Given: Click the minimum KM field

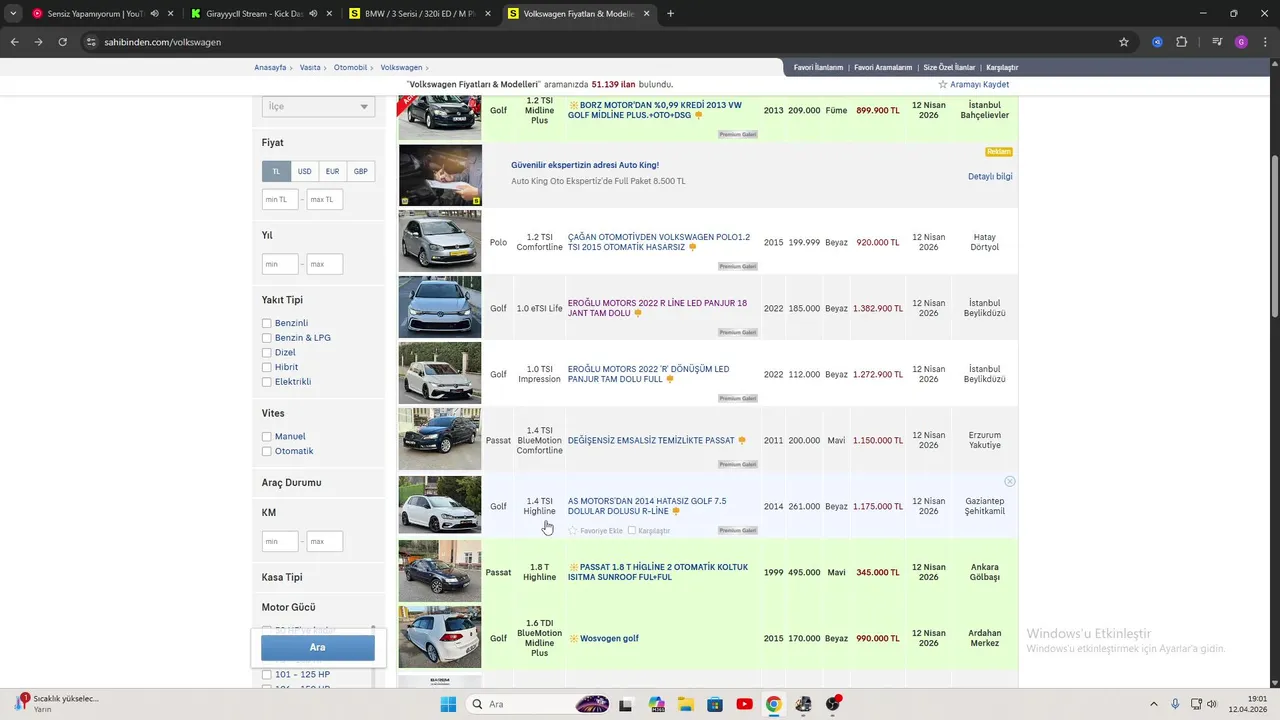Looking at the screenshot, I should click(x=280, y=541).
